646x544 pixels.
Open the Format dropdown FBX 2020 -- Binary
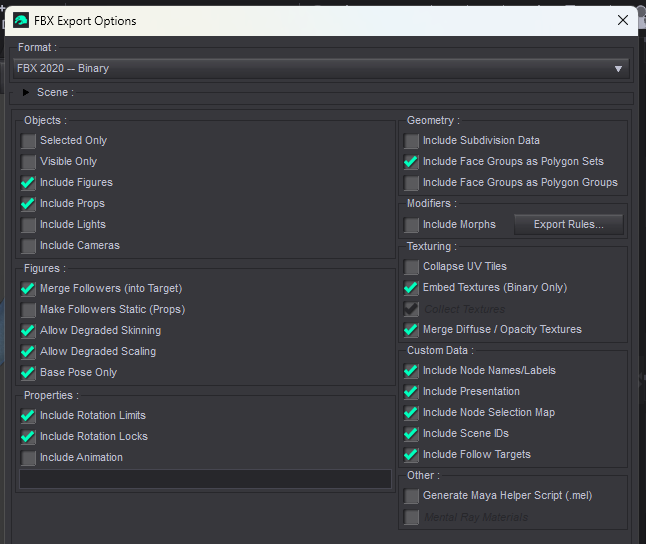321,68
